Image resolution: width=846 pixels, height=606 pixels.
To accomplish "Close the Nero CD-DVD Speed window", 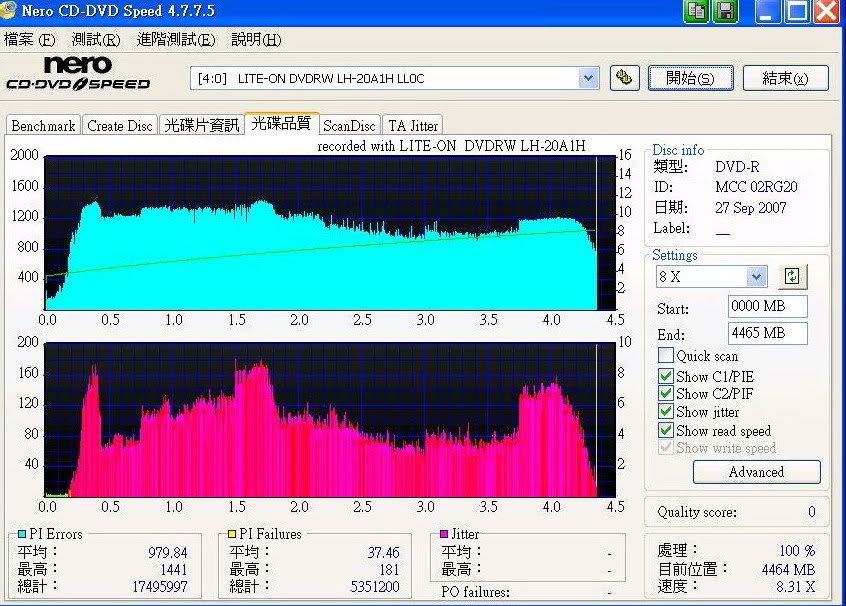I will coord(827,11).
